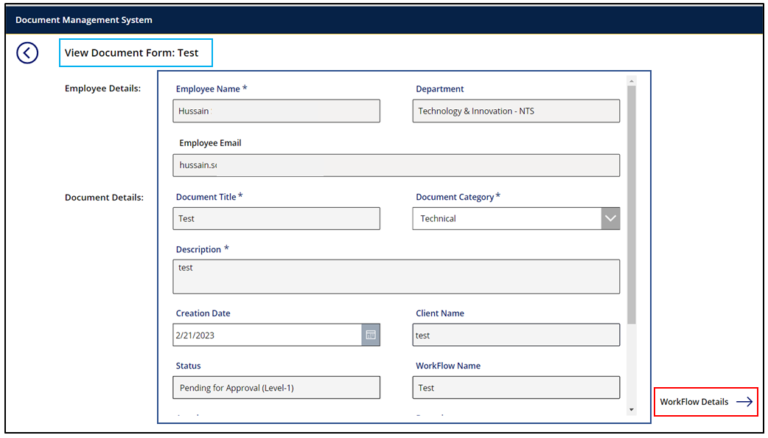Click the Employee Email field
768x438 pixels.
tap(396, 166)
